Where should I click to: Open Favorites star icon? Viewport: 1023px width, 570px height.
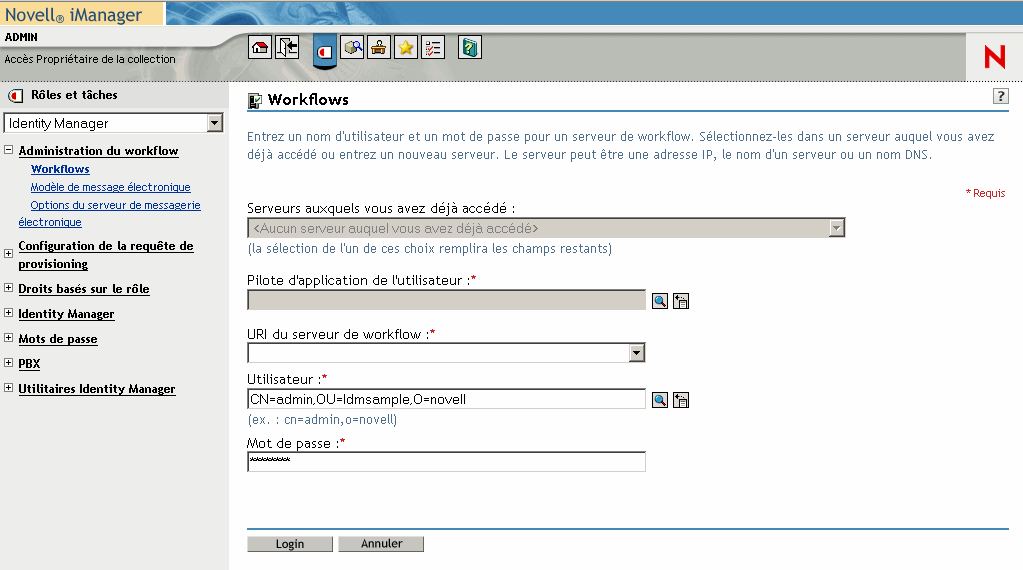pyautogui.click(x=406, y=48)
